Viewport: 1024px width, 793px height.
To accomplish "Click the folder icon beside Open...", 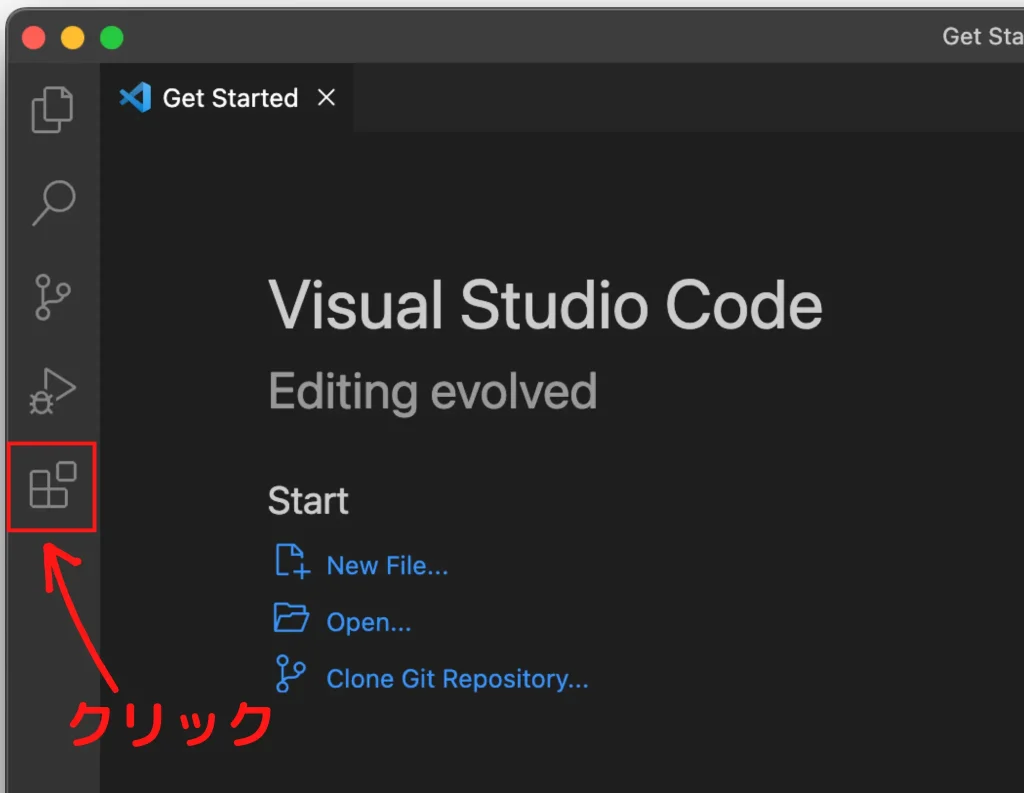I will [x=291, y=618].
